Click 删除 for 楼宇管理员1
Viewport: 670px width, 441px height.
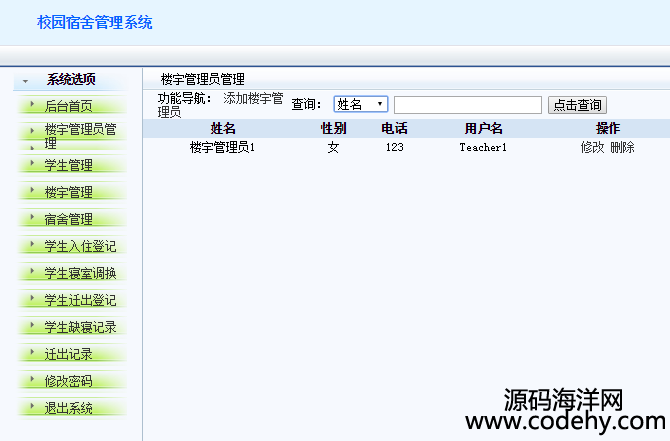click(622, 147)
